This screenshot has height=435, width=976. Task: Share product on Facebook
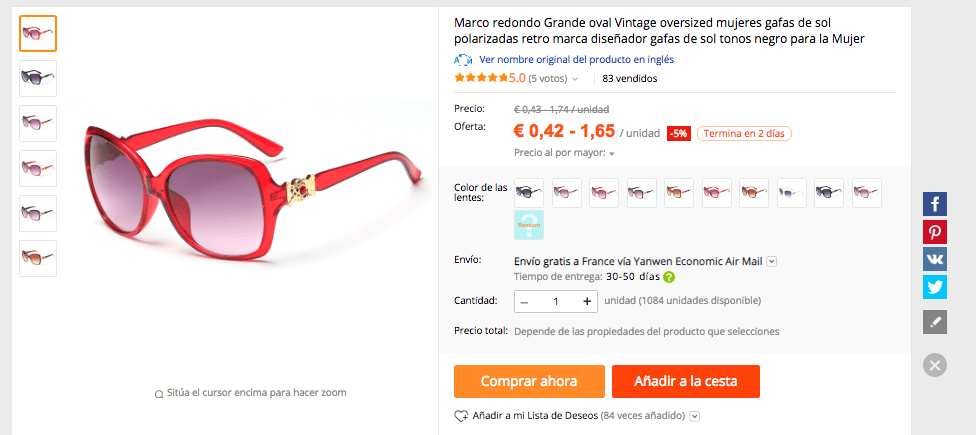pyautogui.click(x=934, y=204)
